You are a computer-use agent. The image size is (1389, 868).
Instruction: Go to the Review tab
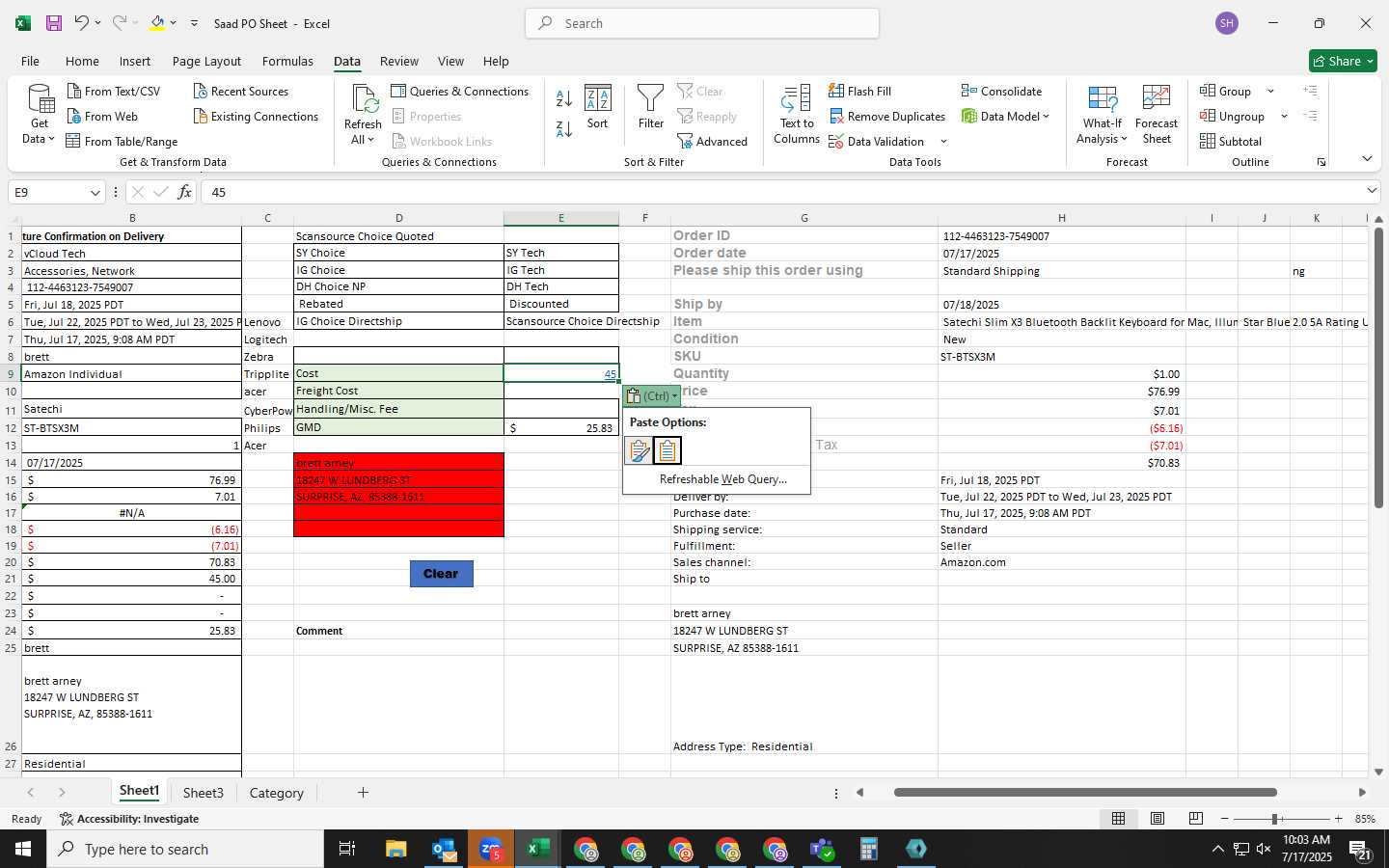pos(399,61)
